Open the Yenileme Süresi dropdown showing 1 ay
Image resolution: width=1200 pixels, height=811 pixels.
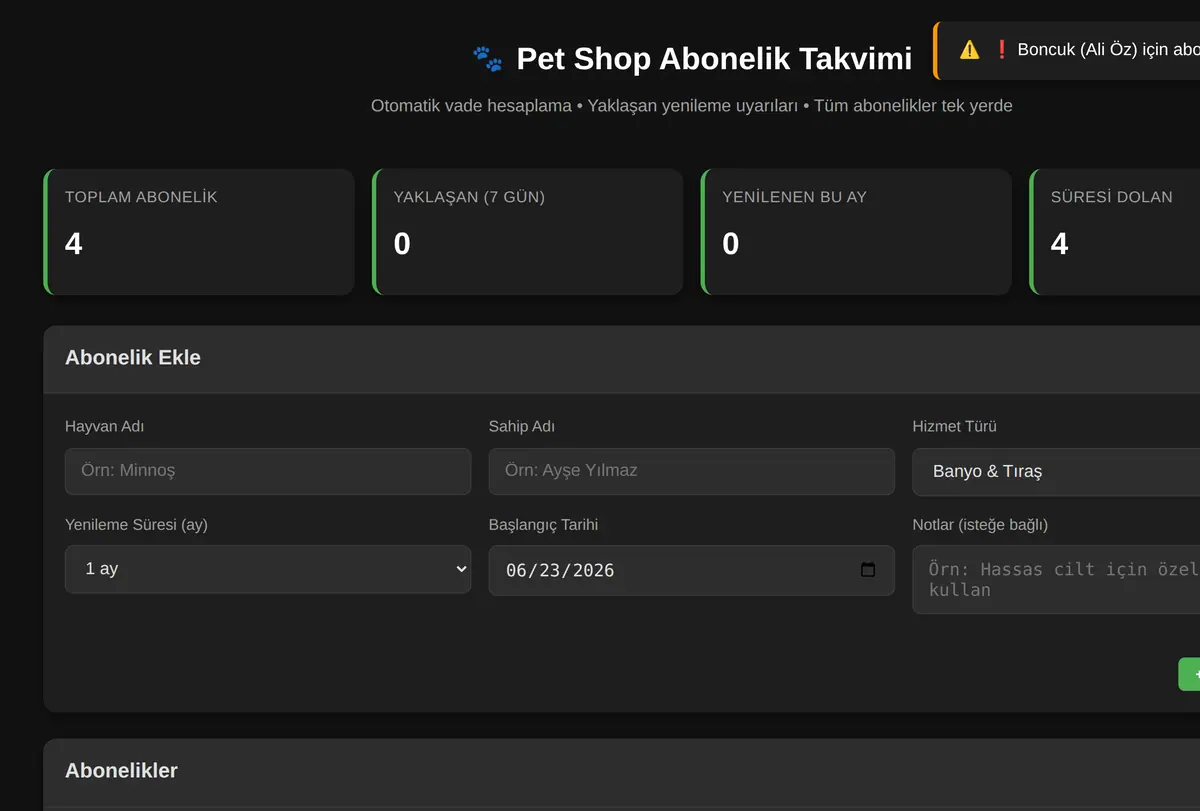pos(268,569)
